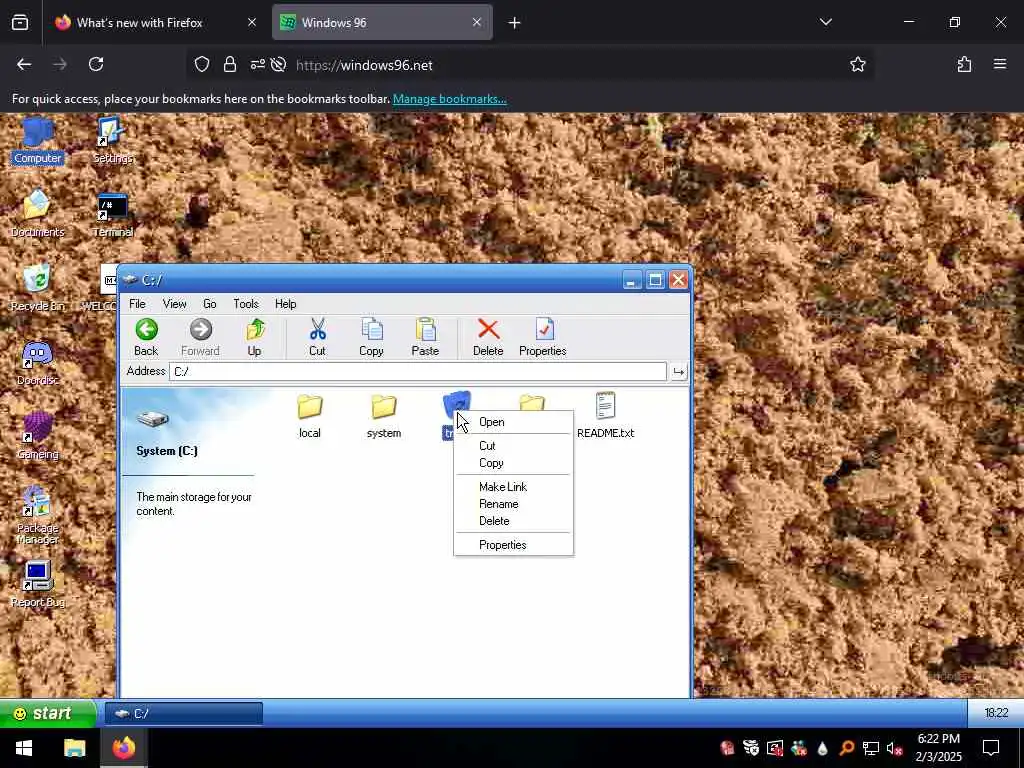
Task: Open the Computer desktop icon
Action: (x=38, y=141)
